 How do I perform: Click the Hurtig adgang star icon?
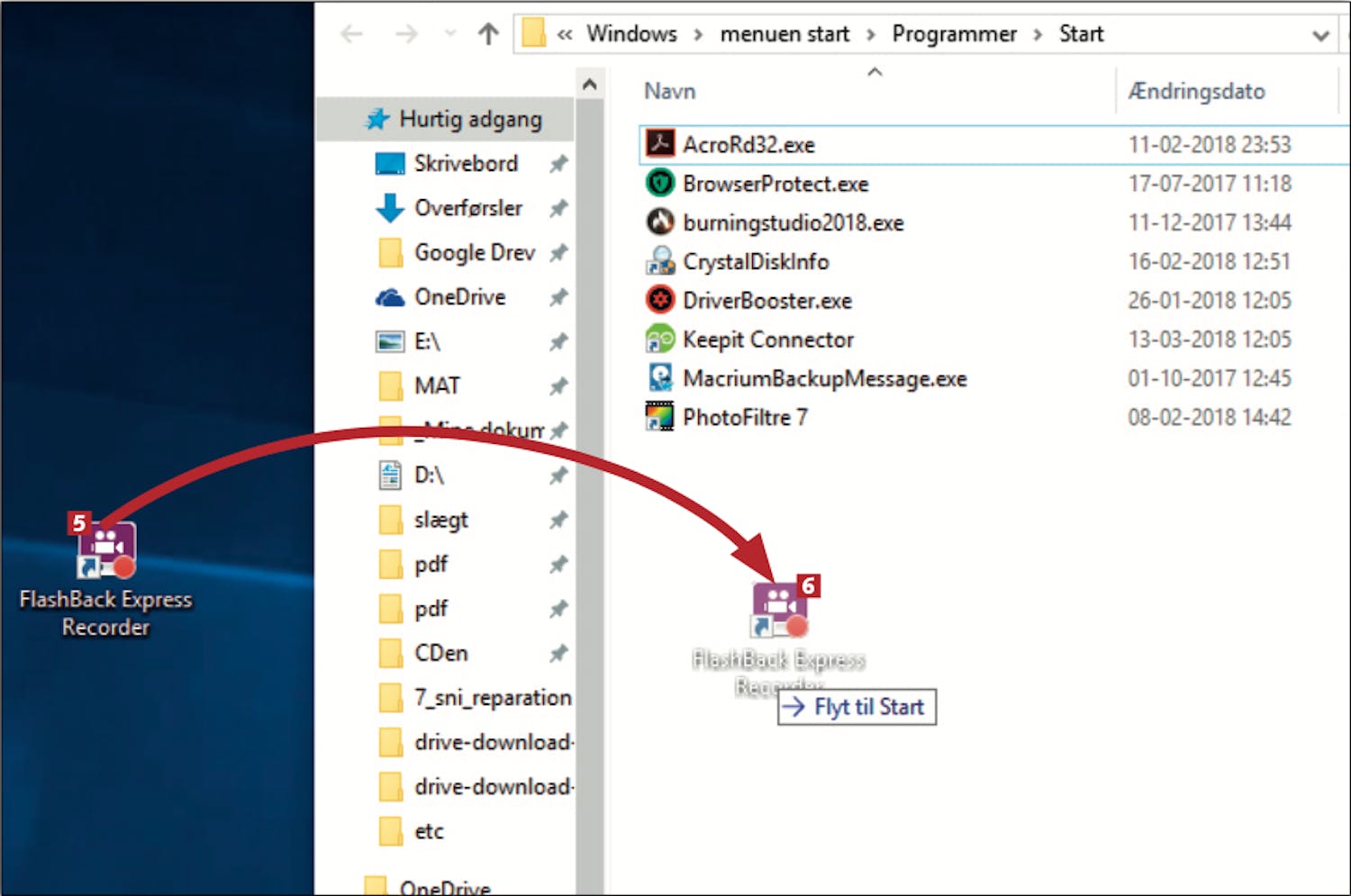376,119
